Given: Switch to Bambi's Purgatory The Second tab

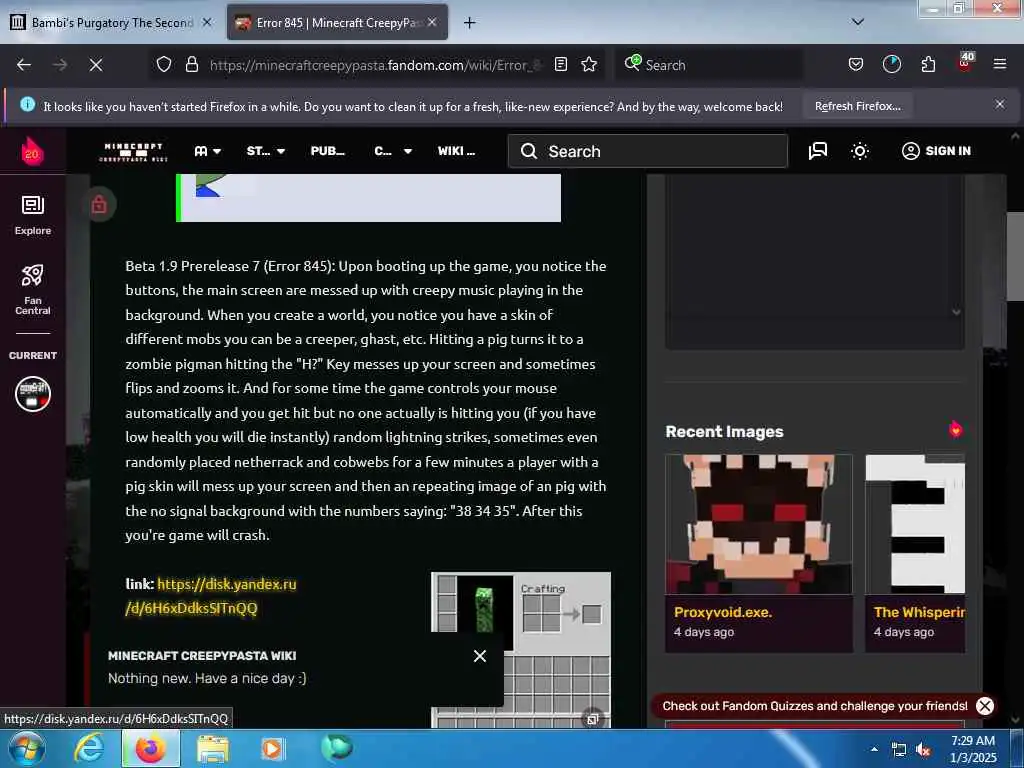Looking at the screenshot, I should 112,23.
